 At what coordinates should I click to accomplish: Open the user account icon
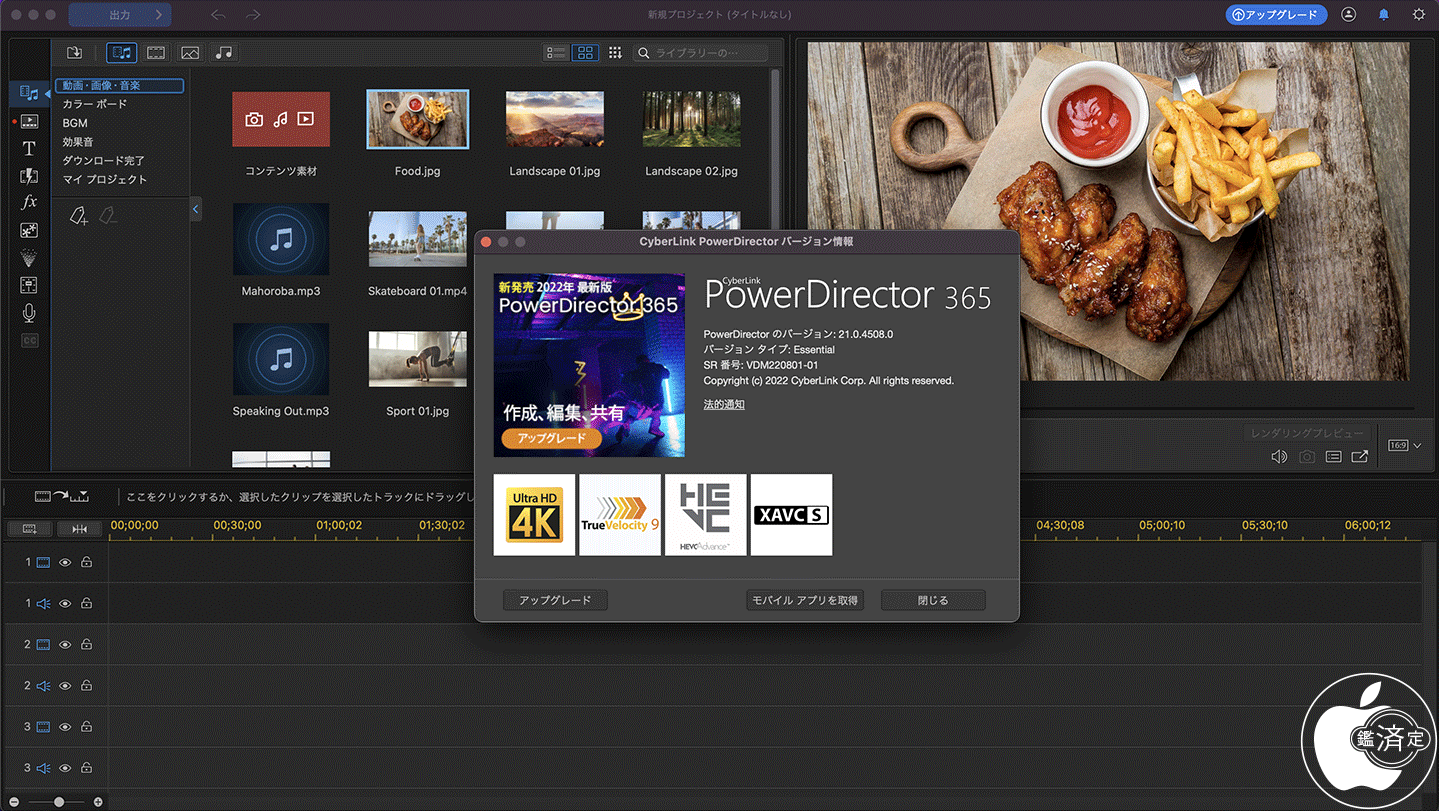coord(1349,15)
